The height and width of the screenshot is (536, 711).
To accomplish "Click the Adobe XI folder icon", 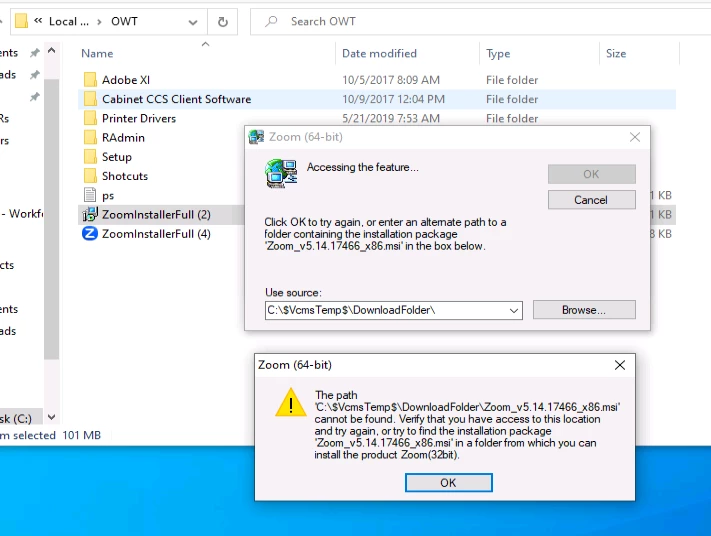I will pyautogui.click(x=90, y=80).
